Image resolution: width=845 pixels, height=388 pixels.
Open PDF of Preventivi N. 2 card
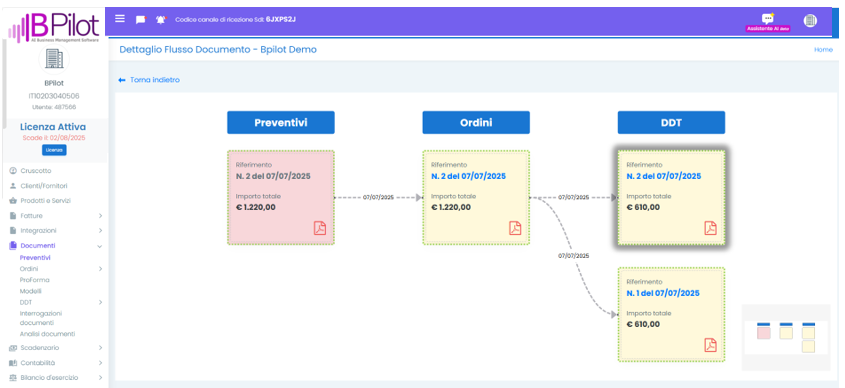[x=320, y=228]
